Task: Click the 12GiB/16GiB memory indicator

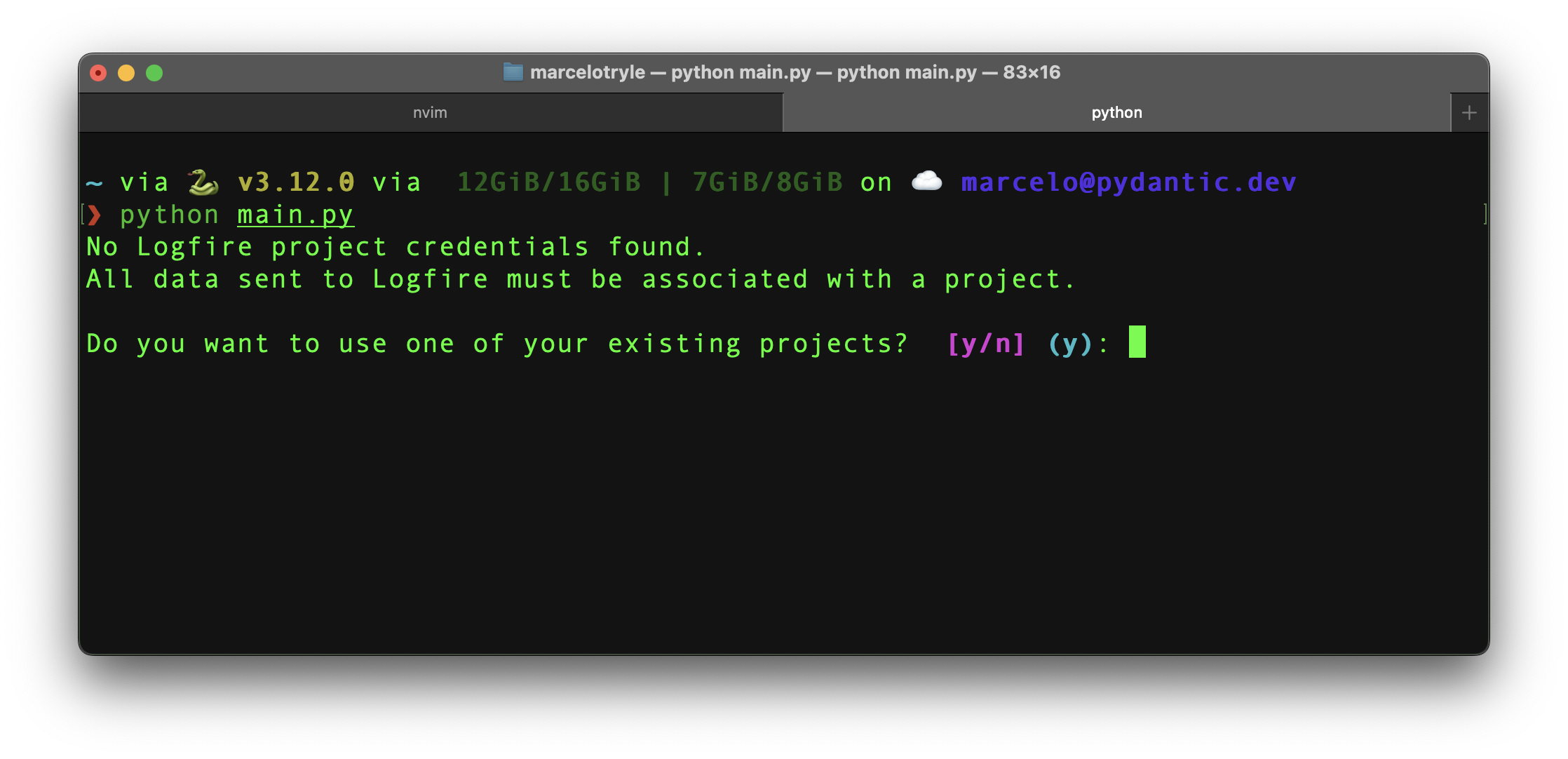Action: coord(549,182)
